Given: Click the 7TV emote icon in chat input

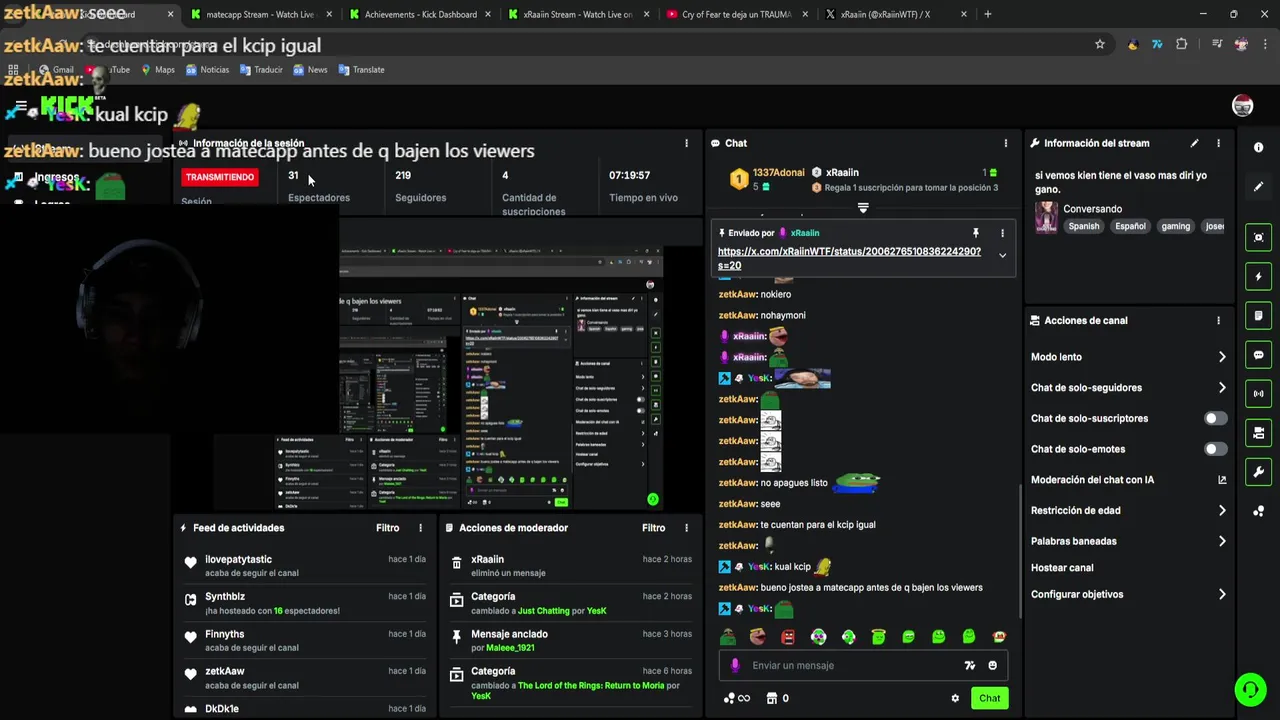Looking at the screenshot, I should click(969, 665).
